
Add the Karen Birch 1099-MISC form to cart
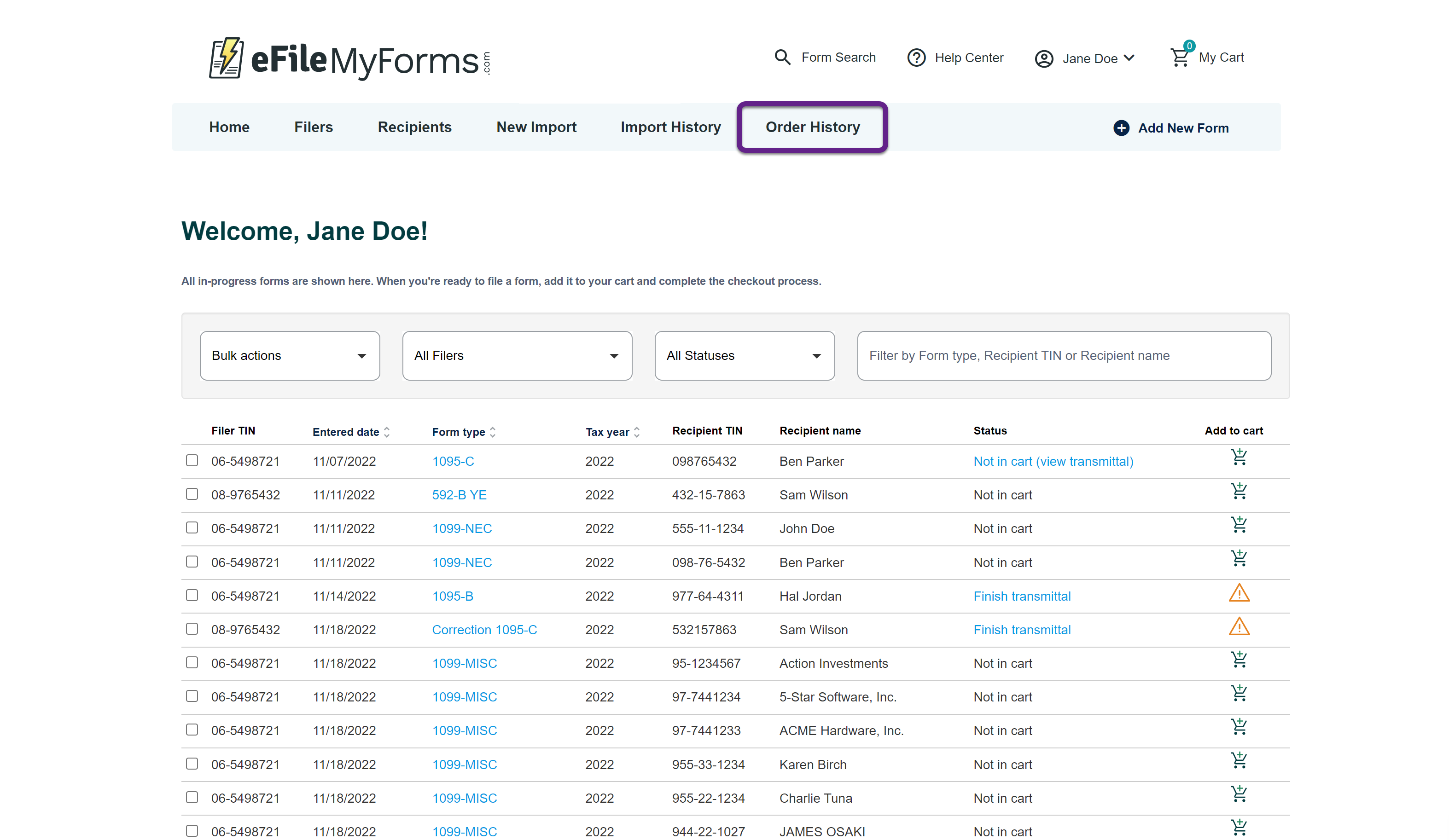1239,761
